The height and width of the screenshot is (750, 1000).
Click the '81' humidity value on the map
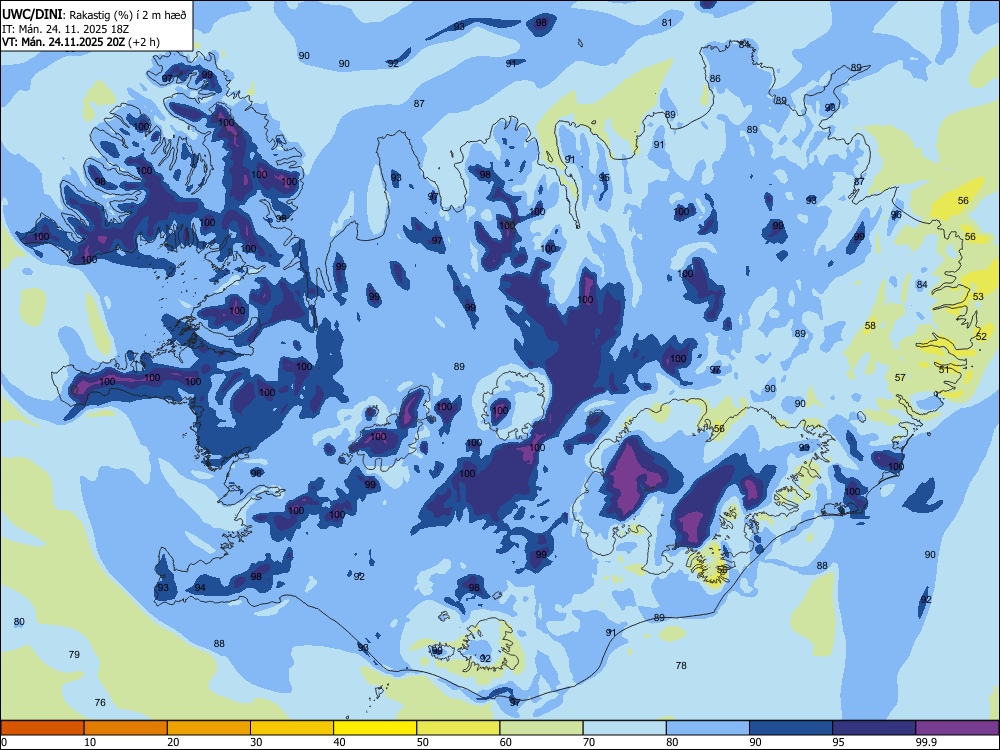(x=667, y=22)
